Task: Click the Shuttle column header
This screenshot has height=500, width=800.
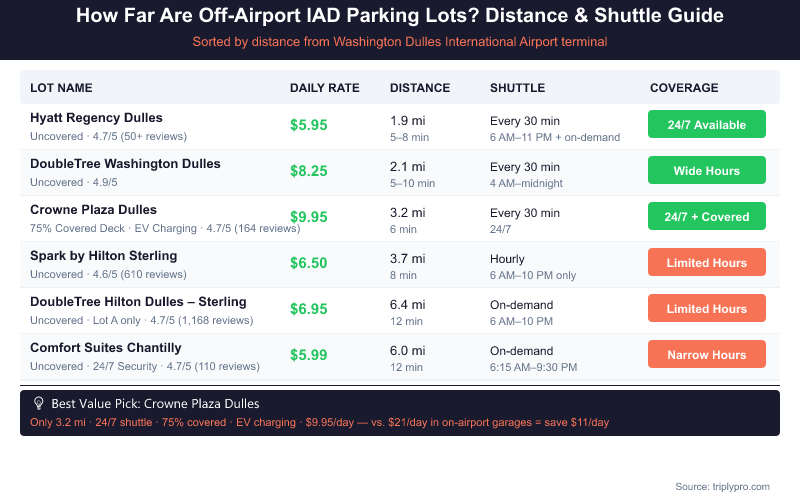Action: [x=517, y=88]
